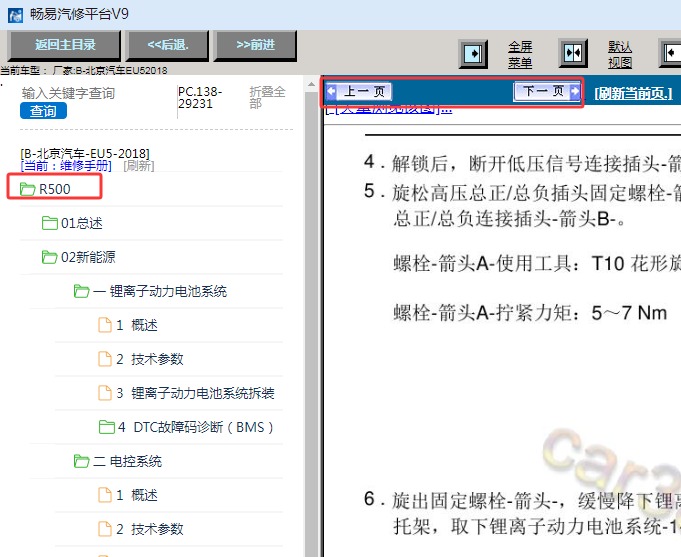Select 二 电控系统 tree item
681x557 pixels.
[127, 461]
